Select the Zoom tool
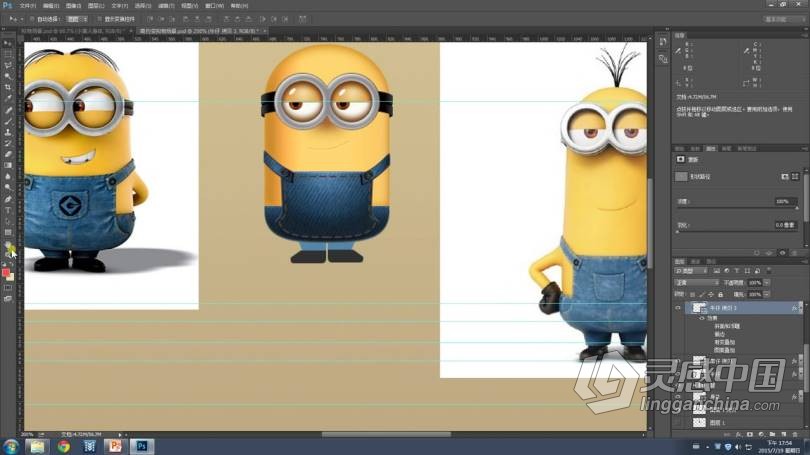 (x=8, y=254)
